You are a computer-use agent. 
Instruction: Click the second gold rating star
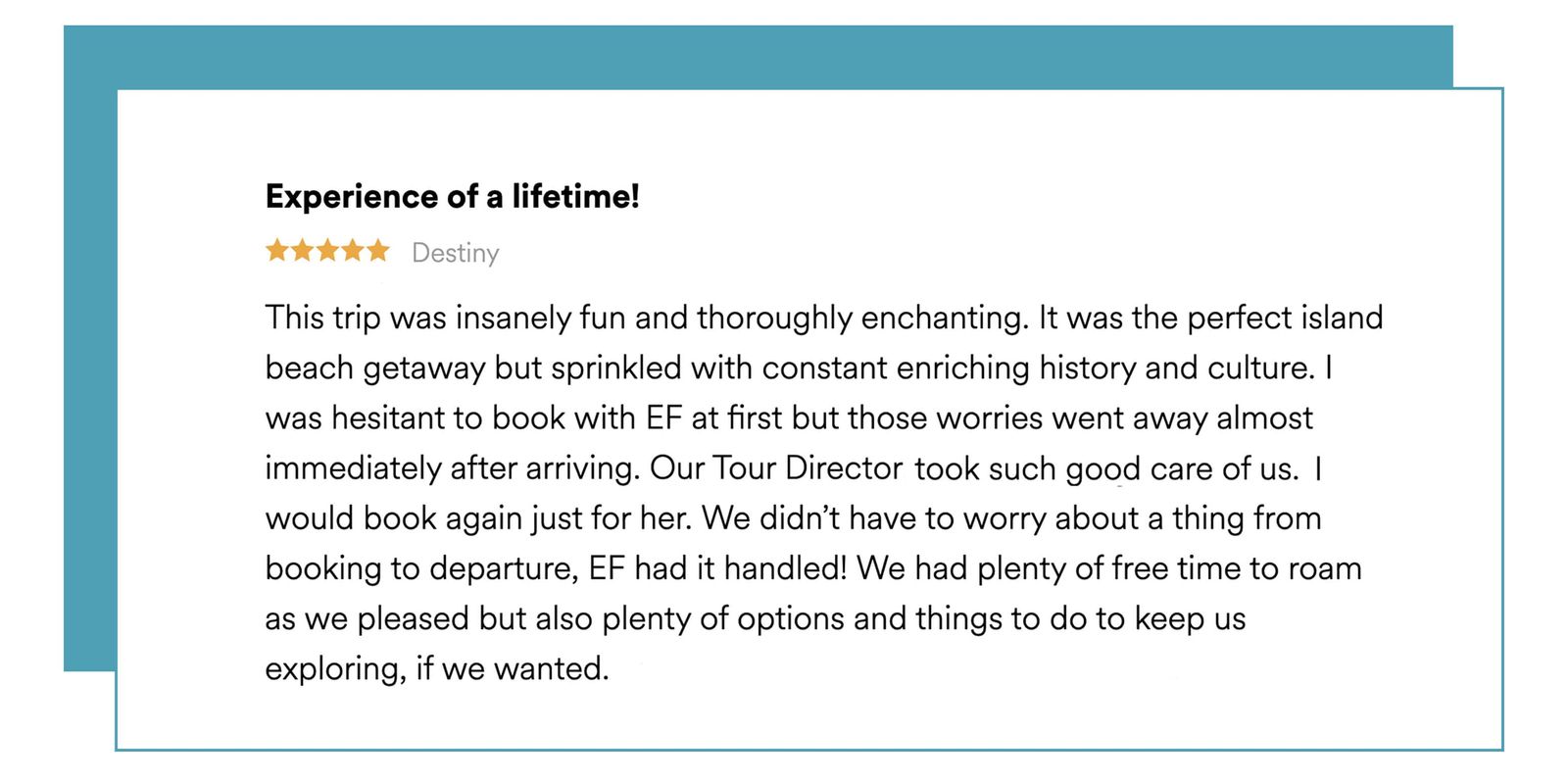[x=303, y=251]
